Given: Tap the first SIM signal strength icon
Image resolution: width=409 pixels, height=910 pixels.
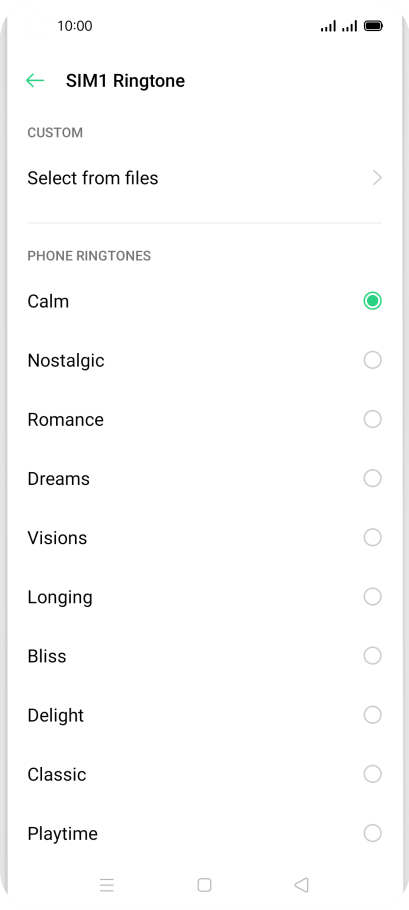Looking at the screenshot, I should [328, 26].
